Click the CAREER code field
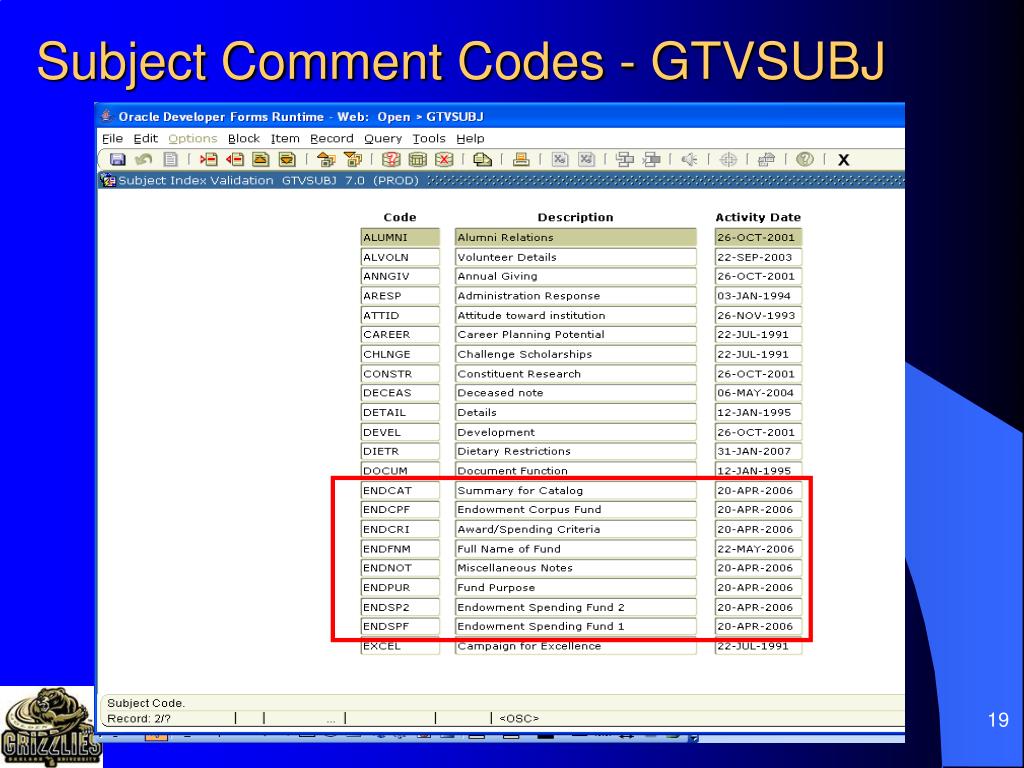1024x768 pixels. 400,334
